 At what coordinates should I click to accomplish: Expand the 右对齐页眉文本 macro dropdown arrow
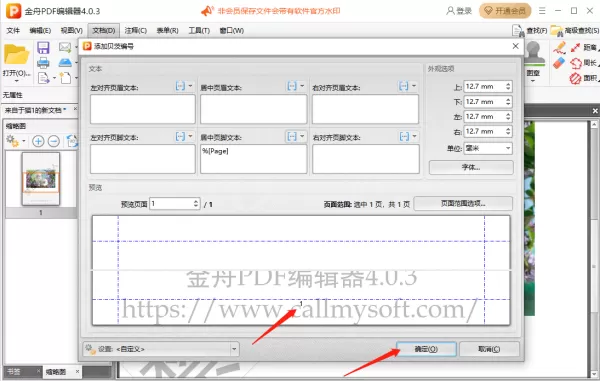pyautogui.click(x=414, y=86)
